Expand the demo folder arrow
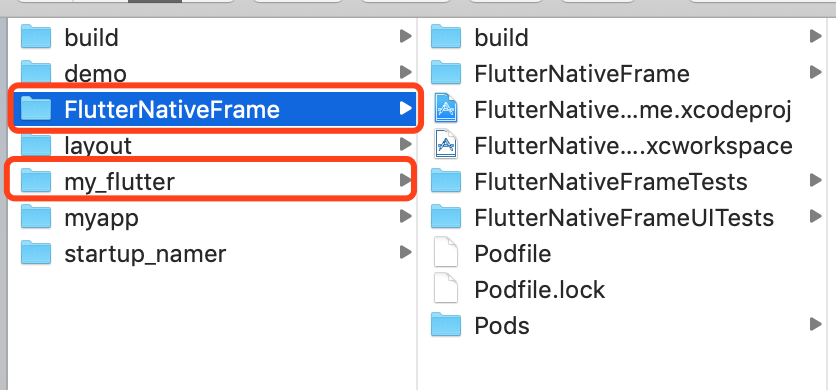836x390 pixels. click(406, 72)
